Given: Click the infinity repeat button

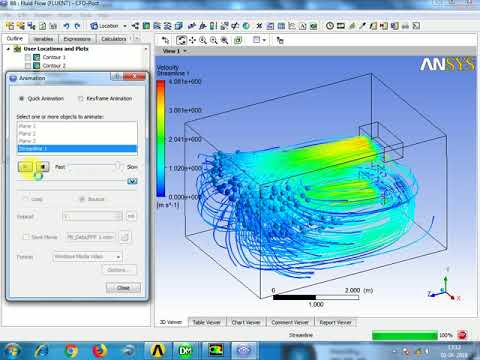Looking at the screenshot, I should [131, 216].
